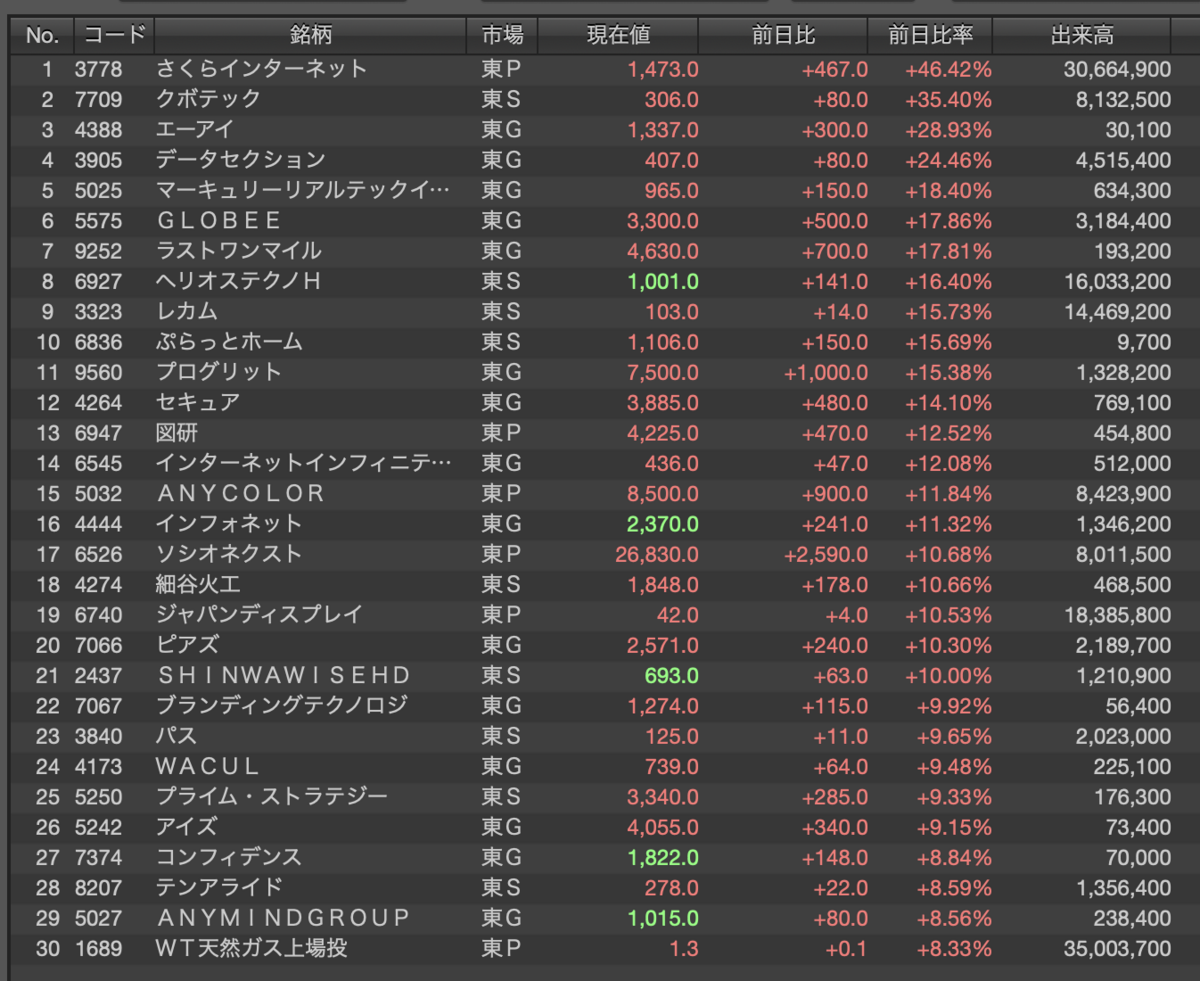
Task: Select the 細谷火工 stock name
Action: (x=198, y=584)
